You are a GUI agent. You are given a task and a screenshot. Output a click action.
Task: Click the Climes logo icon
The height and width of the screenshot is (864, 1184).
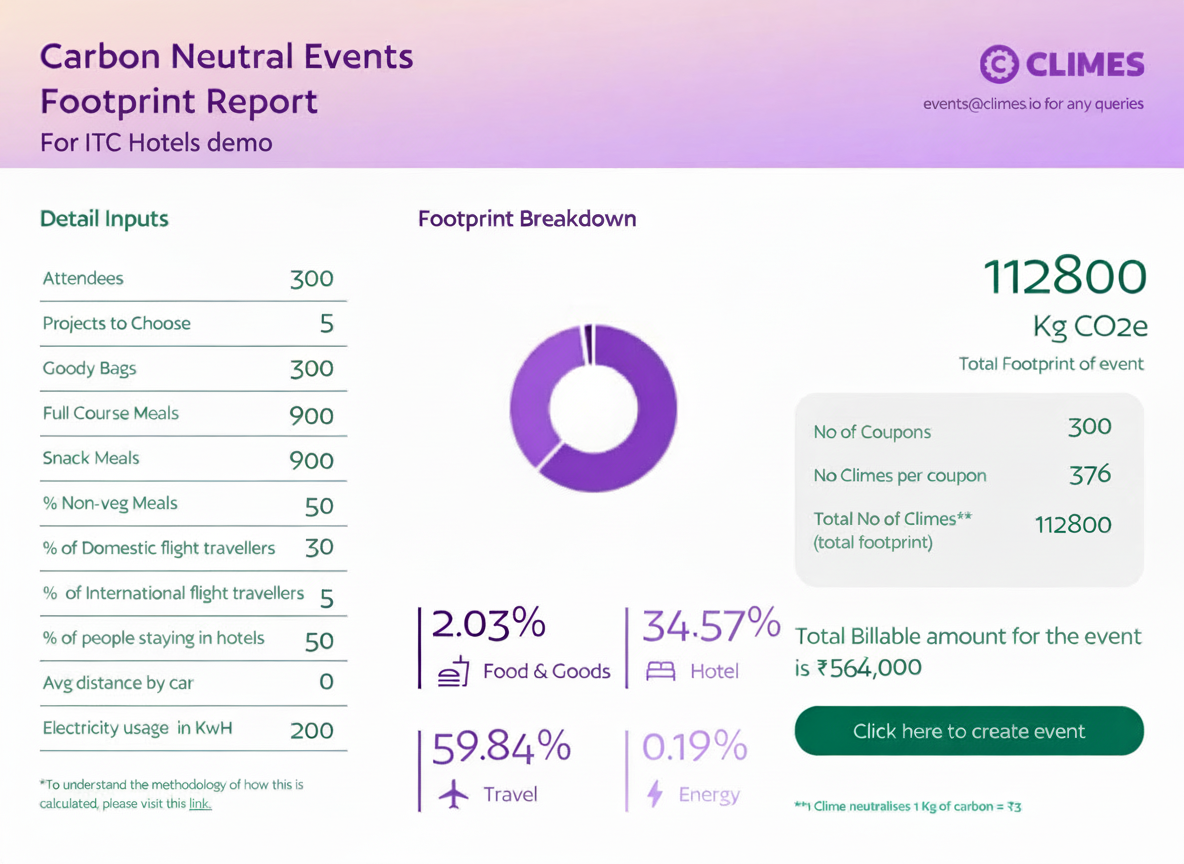[x=999, y=64]
